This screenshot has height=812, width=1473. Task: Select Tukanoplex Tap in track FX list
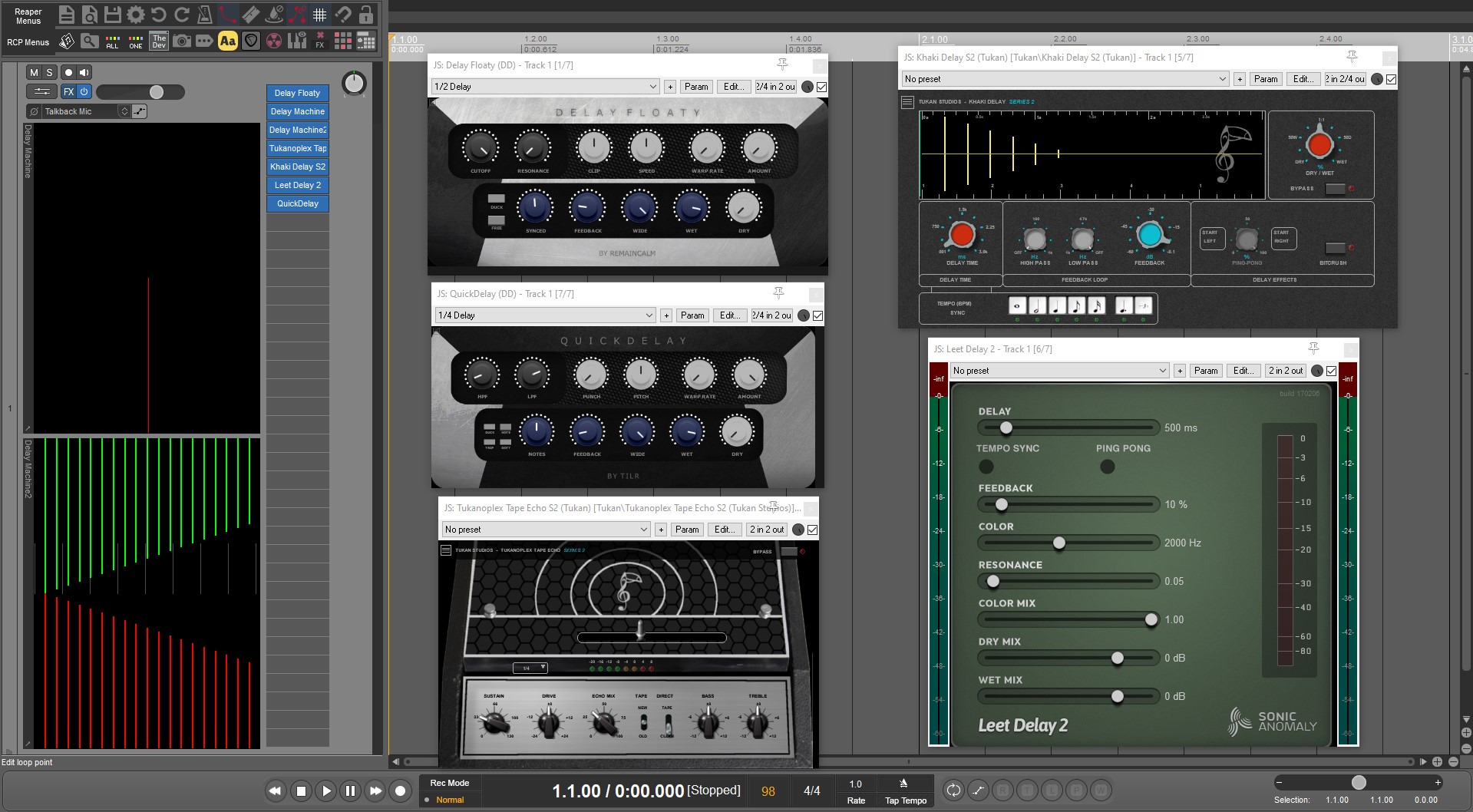pos(298,148)
